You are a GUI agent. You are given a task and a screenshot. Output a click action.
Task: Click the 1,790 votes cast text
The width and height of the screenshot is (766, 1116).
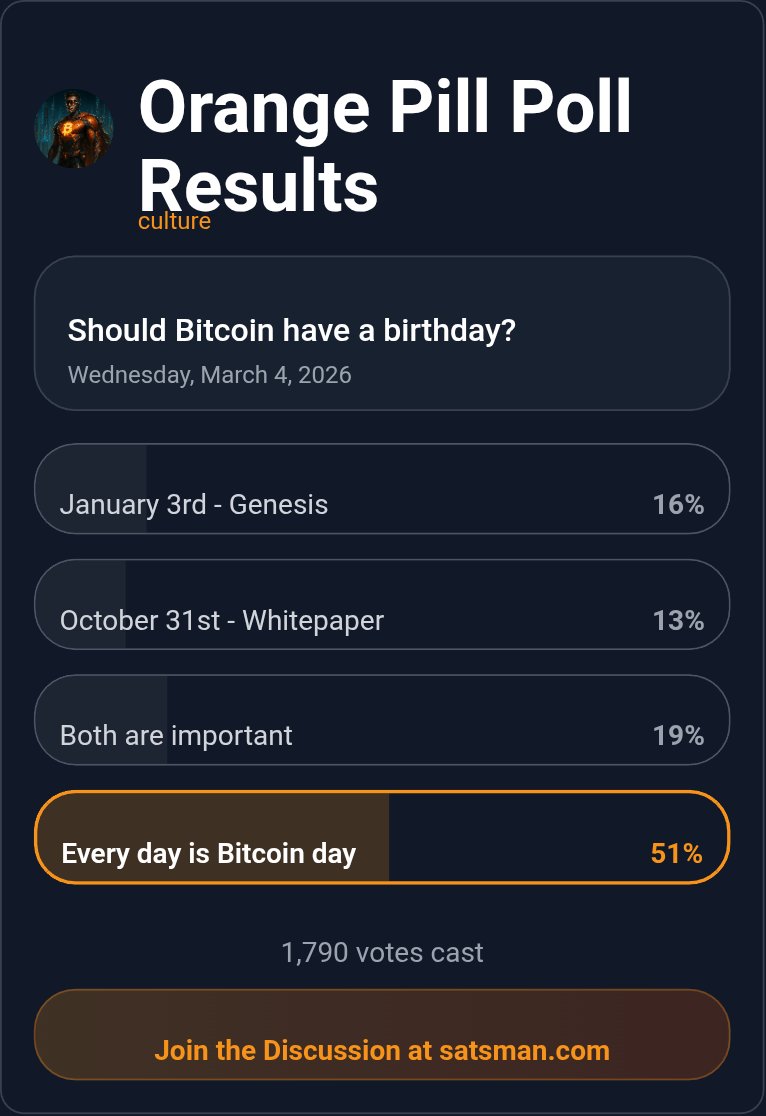(383, 952)
